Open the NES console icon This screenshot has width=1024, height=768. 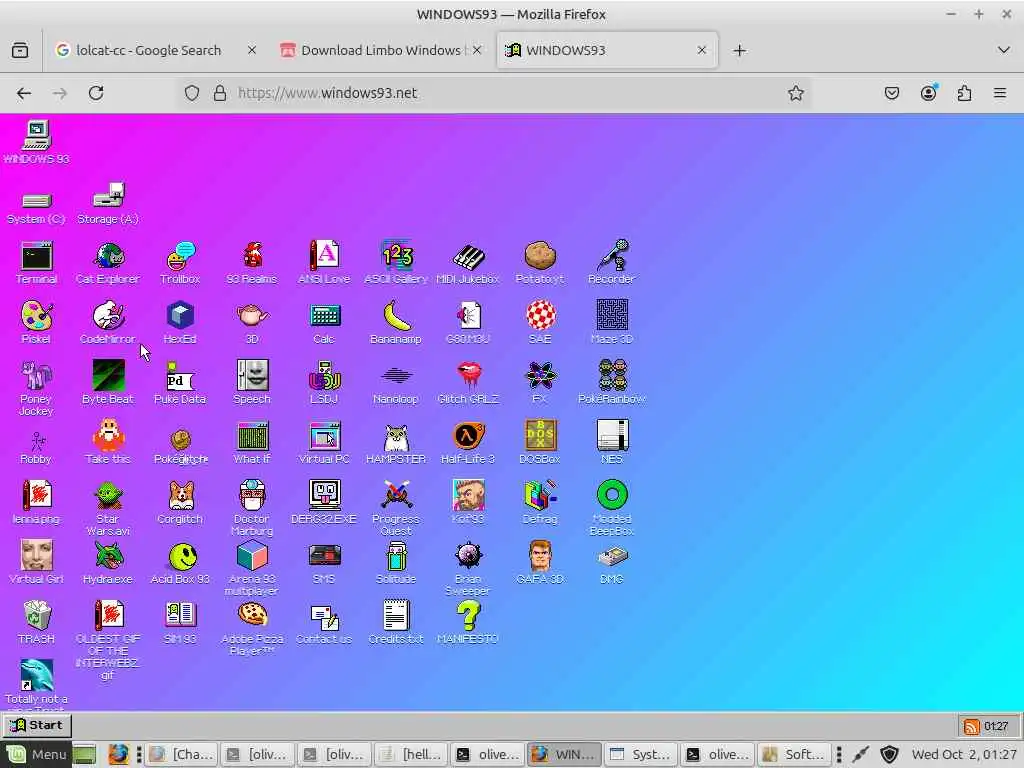(x=612, y=443)
